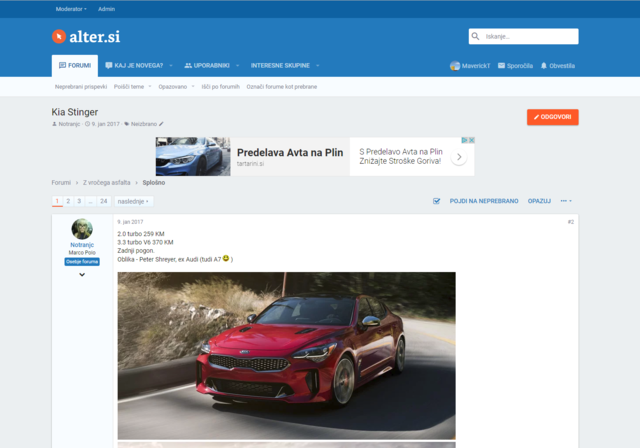Open Sporočila messages
This screenshot has height=448, width=640.
coord(515,66)
